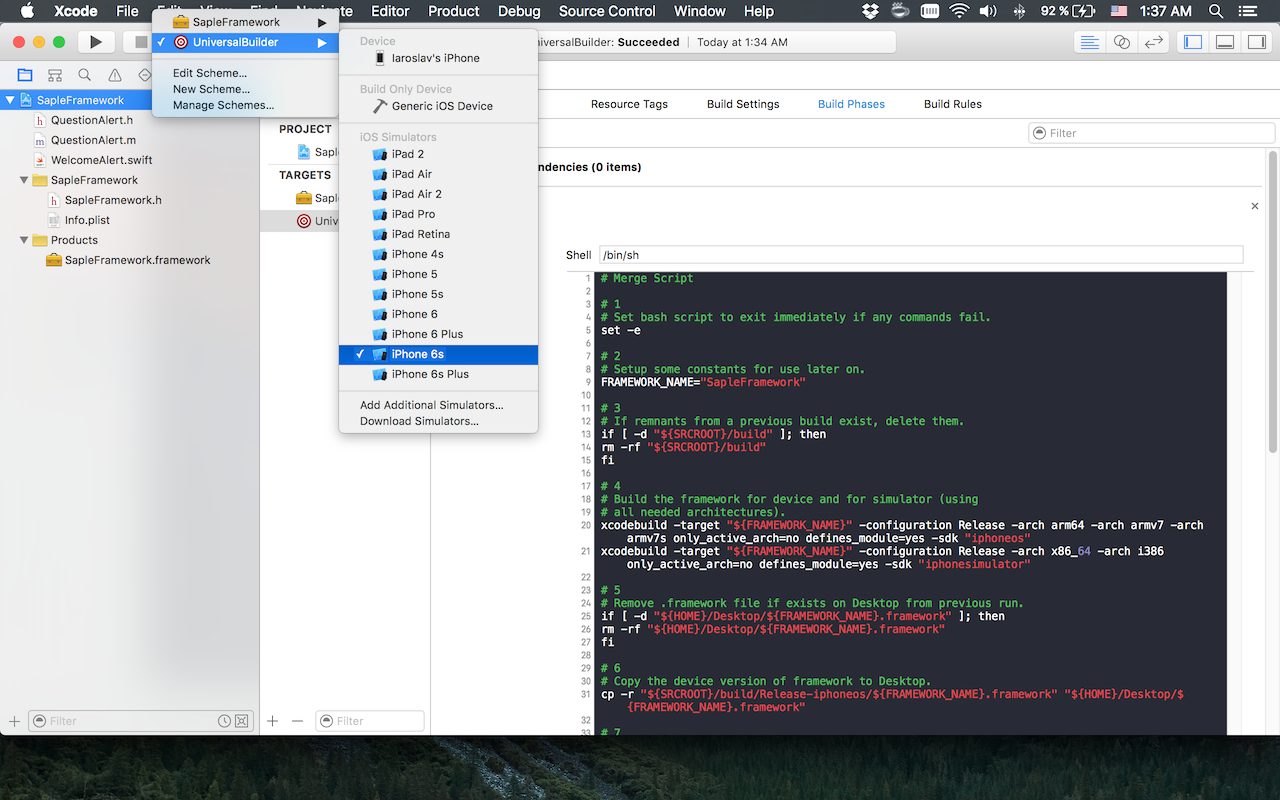The width and height of the screenshot is (1280, 800).
Task: Click Edit Scheme…
Action: pos(245,73)
